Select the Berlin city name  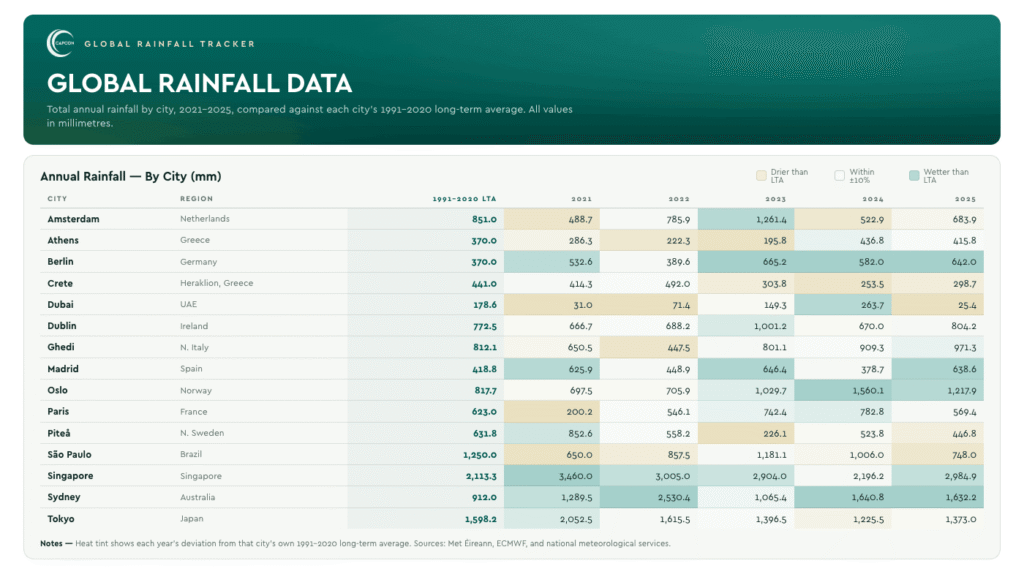click(60, 262)
